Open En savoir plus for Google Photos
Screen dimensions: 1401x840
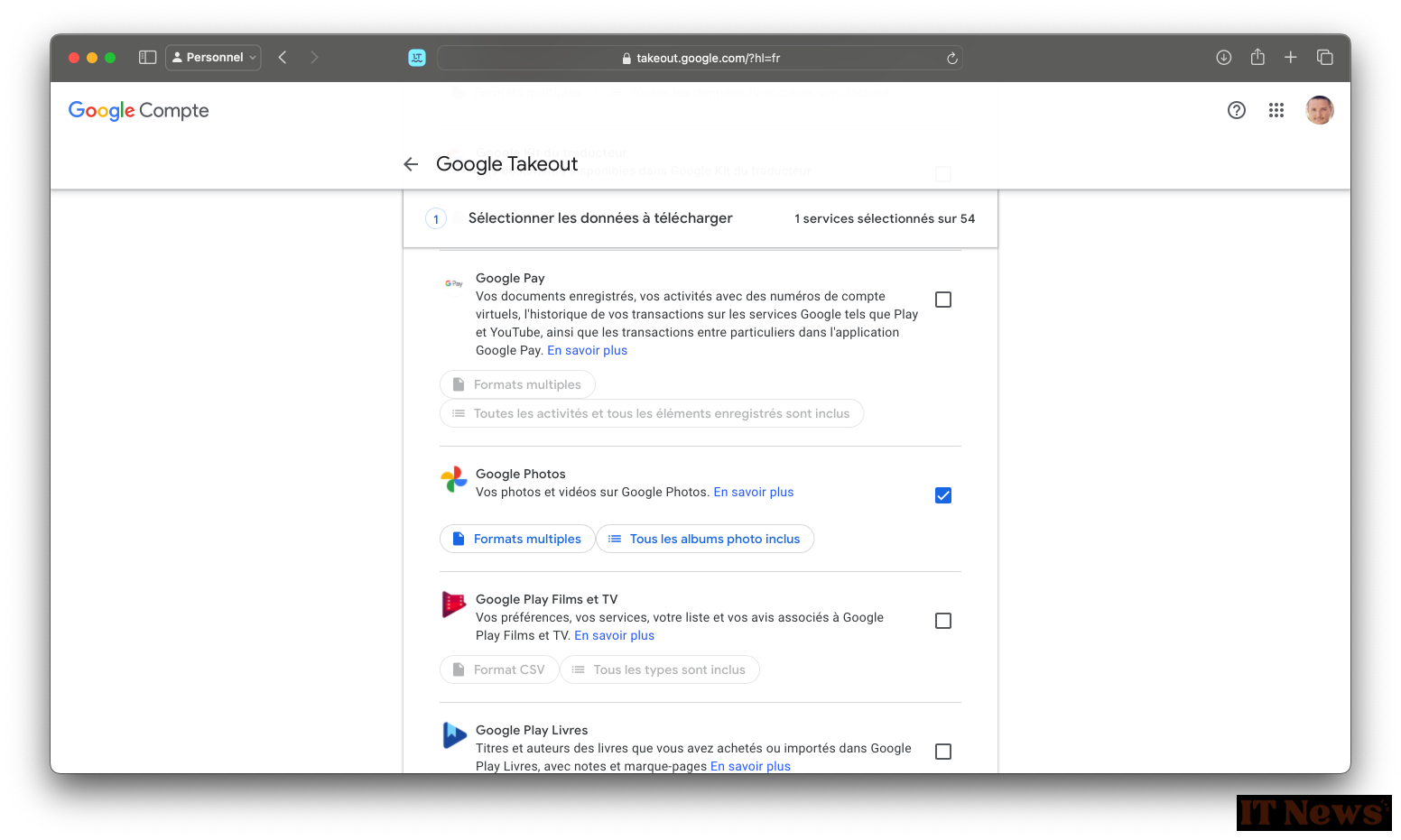click(x=754, y=492)
